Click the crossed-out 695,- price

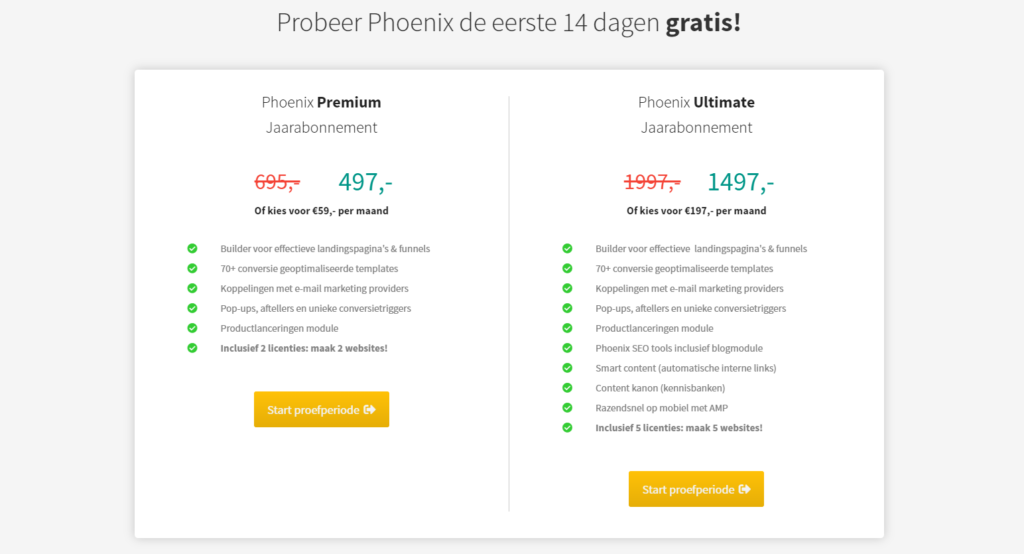pyautogui.click(x=277, y=182)
